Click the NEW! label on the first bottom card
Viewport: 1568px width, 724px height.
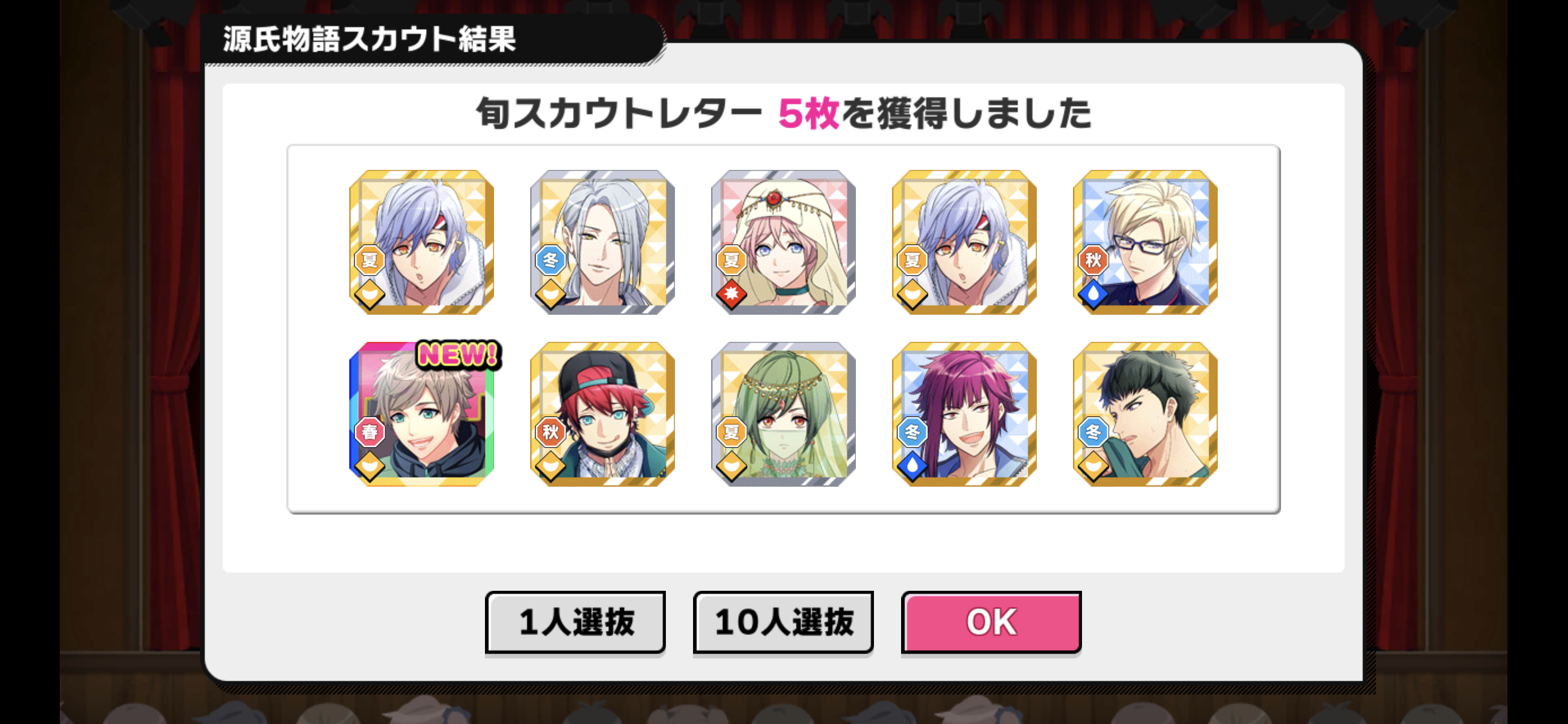tap(459, 354)
